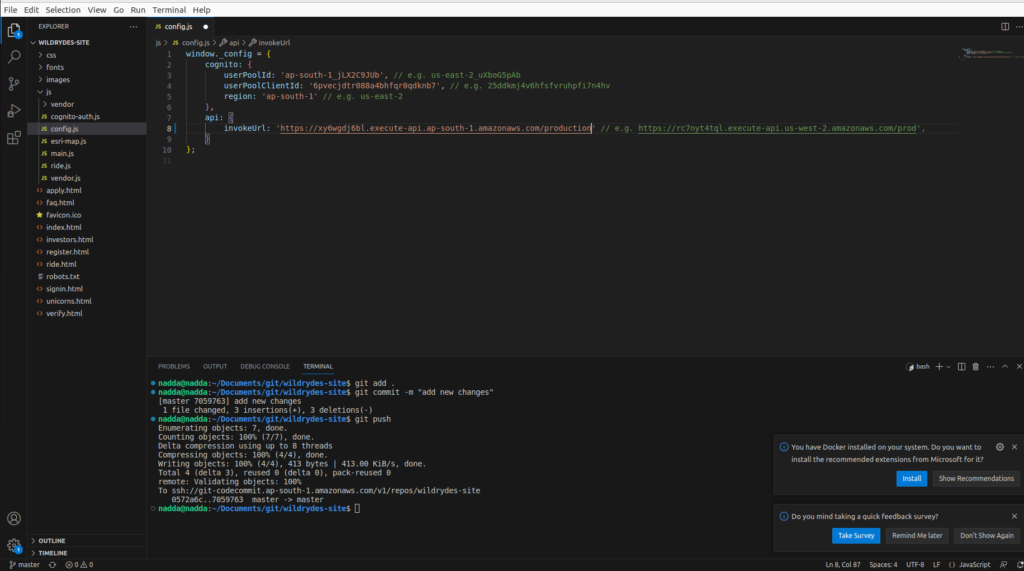This screenshot has height=571, width=1024.
Task: Open the Edit menu
Action: [x=31, y=10]
